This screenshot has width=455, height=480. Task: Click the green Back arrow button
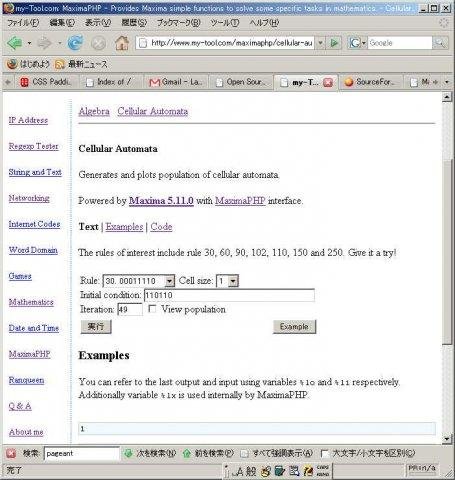pos(15,43)
